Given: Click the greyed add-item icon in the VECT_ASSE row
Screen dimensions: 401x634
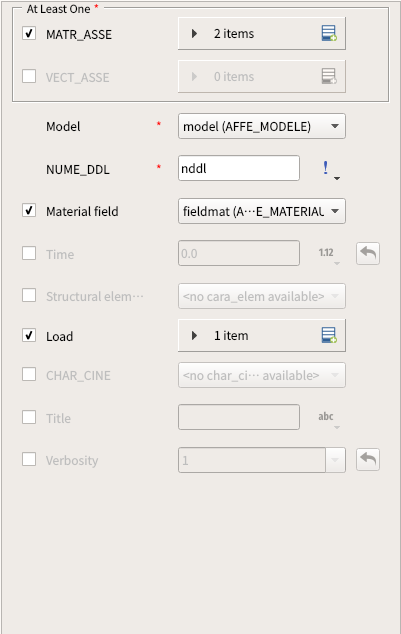Looking at the screenshot, I should [329, 76].
